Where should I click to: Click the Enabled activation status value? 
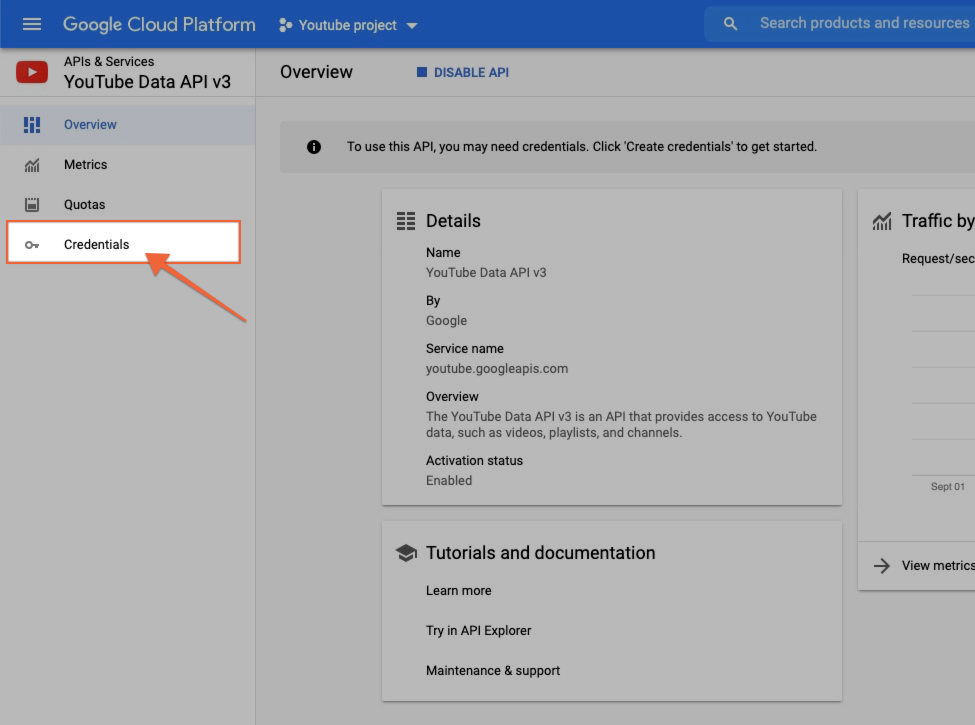pos(449,481)
